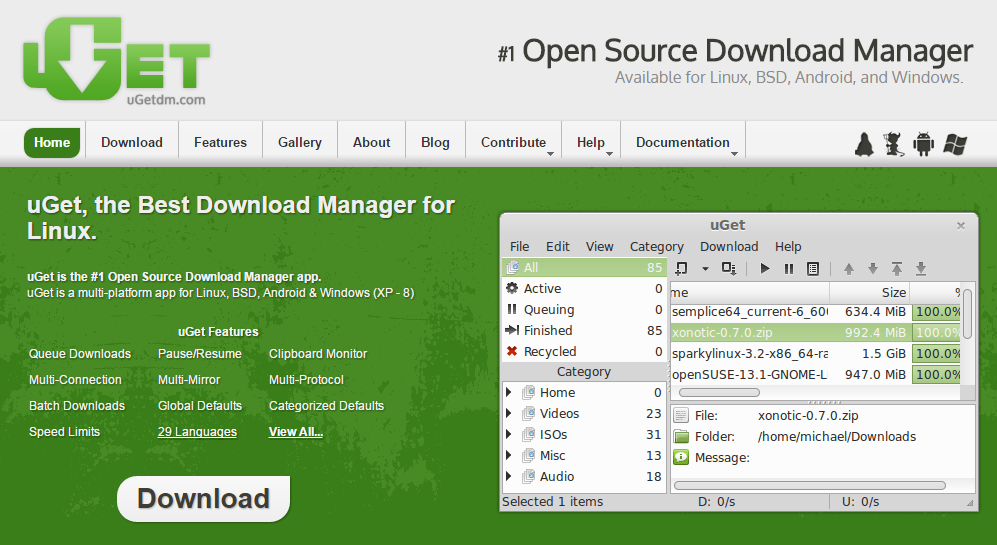Click the download list vertical scrollbar
Viewport: 997px width, 545px height.
[x=967, y=314]
